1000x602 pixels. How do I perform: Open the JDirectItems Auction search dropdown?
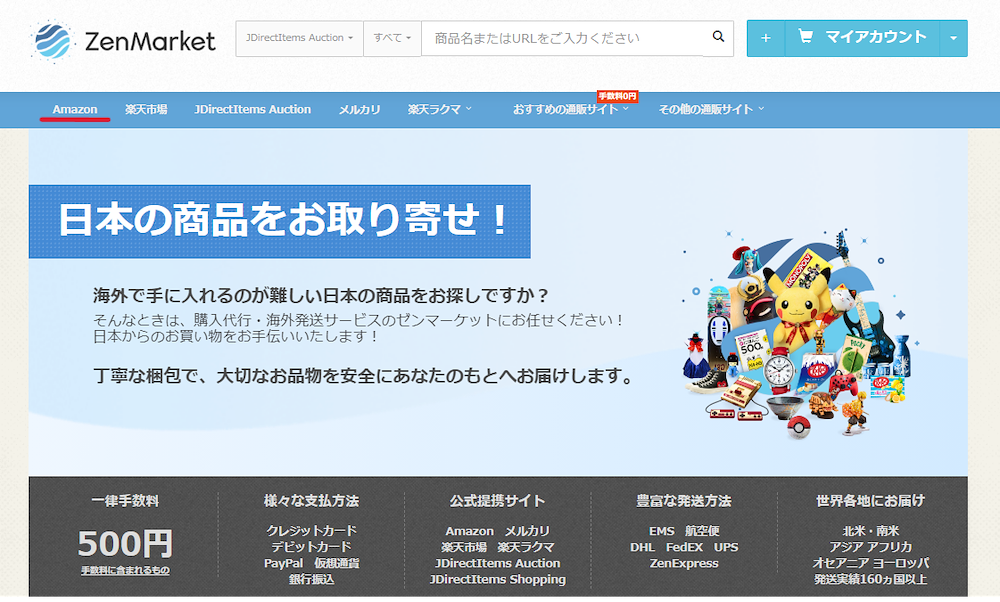tap(299, 38)
